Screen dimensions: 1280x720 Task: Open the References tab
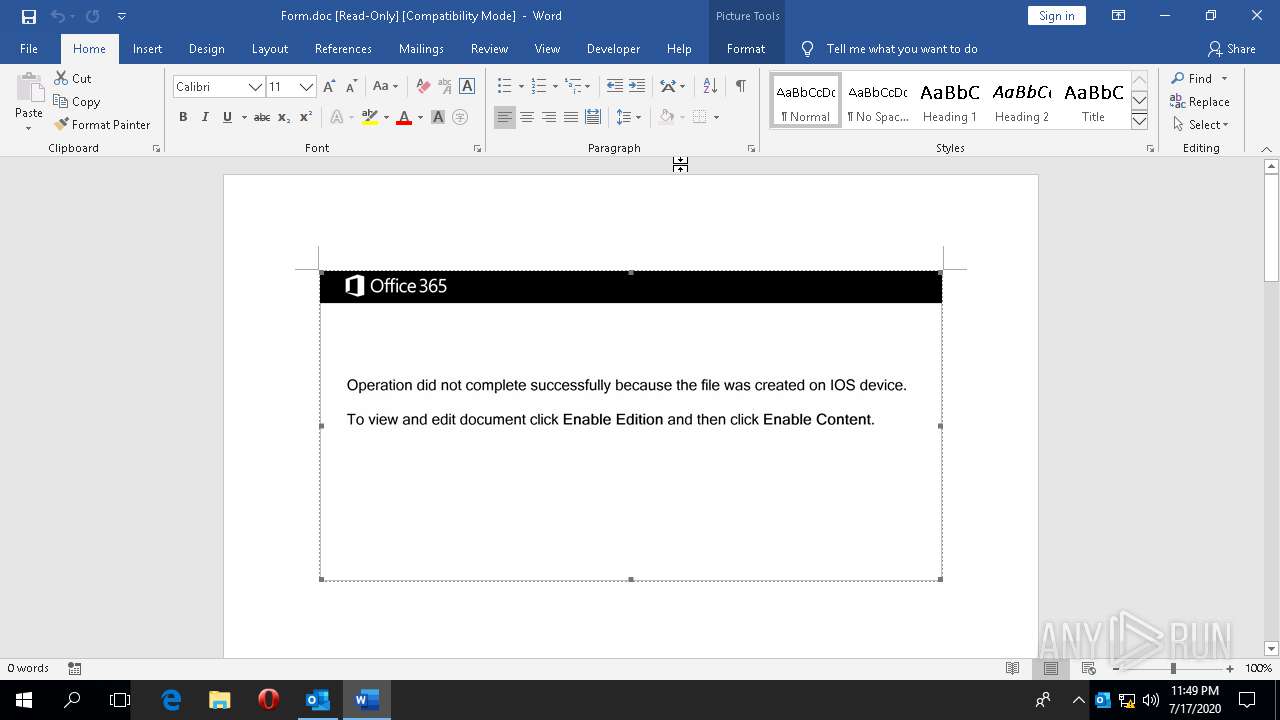[x=343, y=49]
